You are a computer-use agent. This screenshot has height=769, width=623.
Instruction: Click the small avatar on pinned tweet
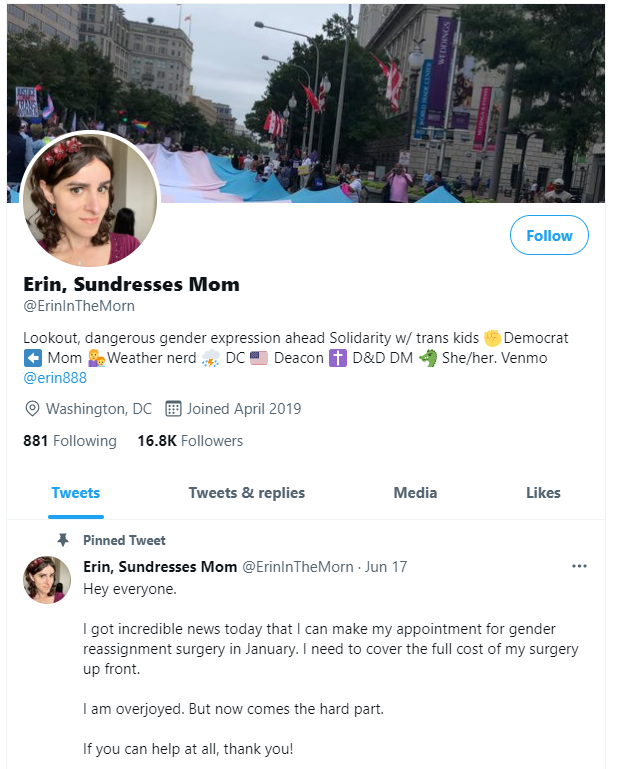[47, 580]
